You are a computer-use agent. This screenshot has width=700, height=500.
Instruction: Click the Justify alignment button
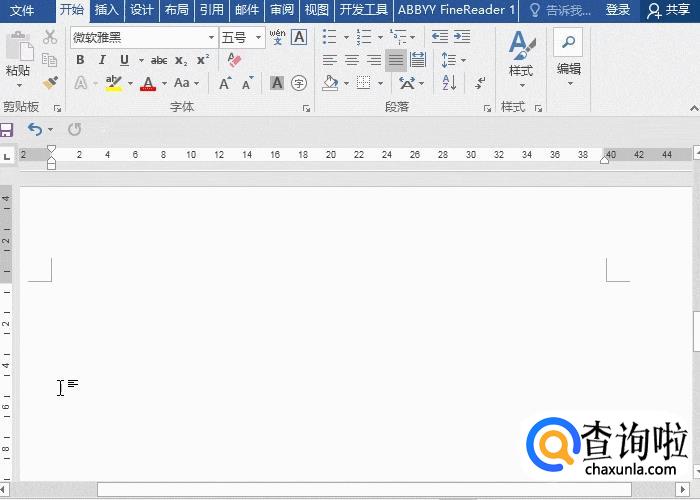[x=396, y=60]
